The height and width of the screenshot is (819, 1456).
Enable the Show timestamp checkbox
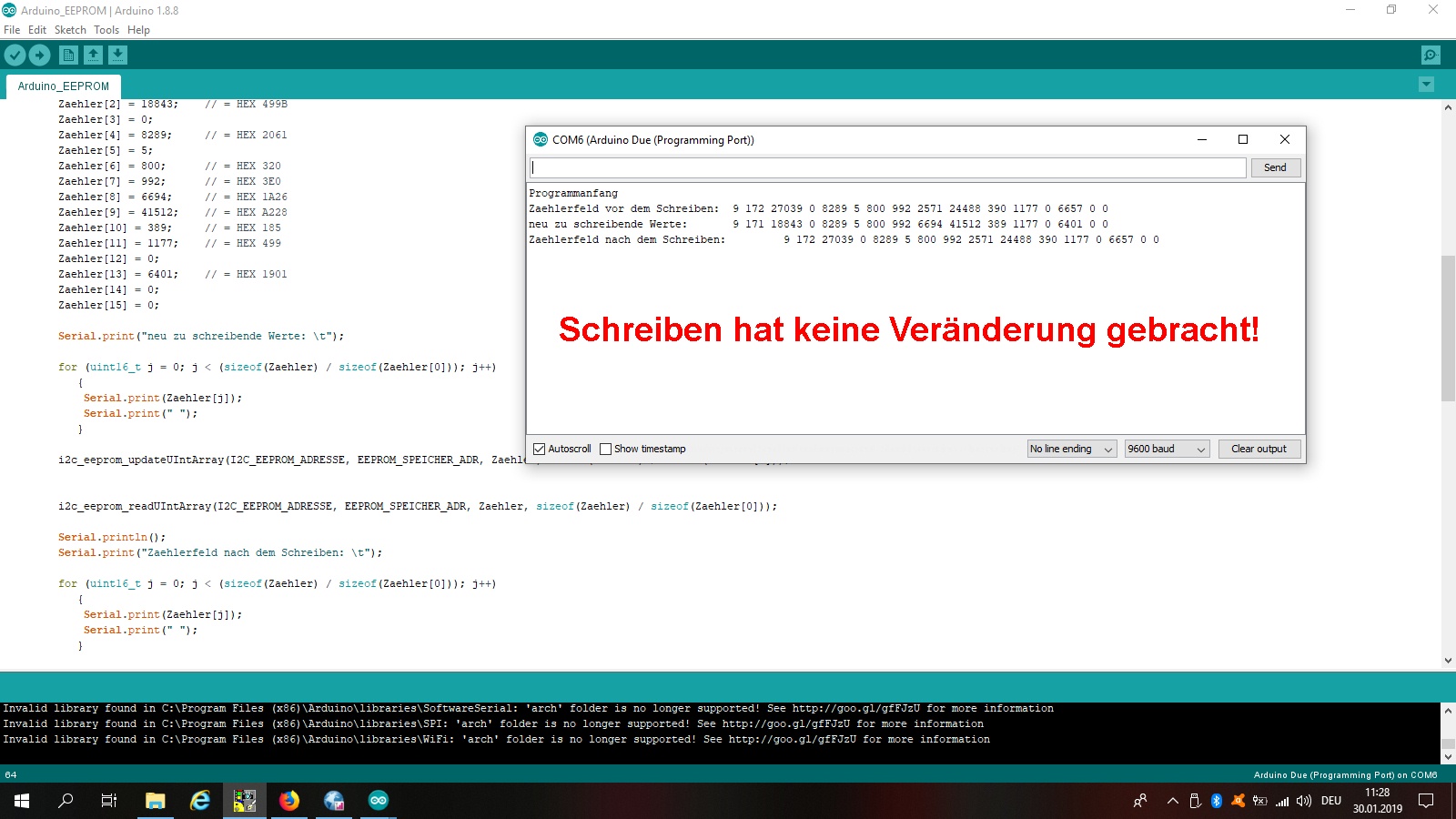605,449
